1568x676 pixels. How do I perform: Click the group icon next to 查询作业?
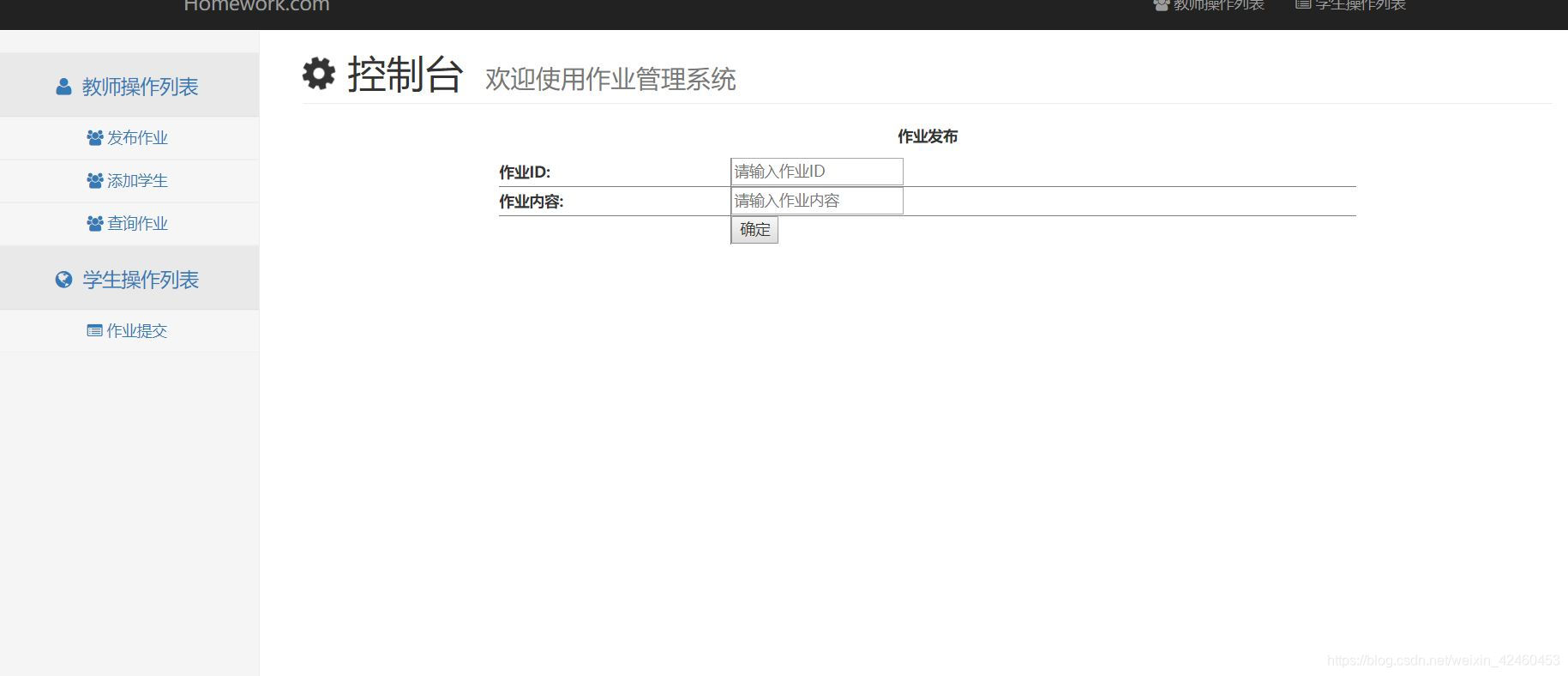pos(95,223)
